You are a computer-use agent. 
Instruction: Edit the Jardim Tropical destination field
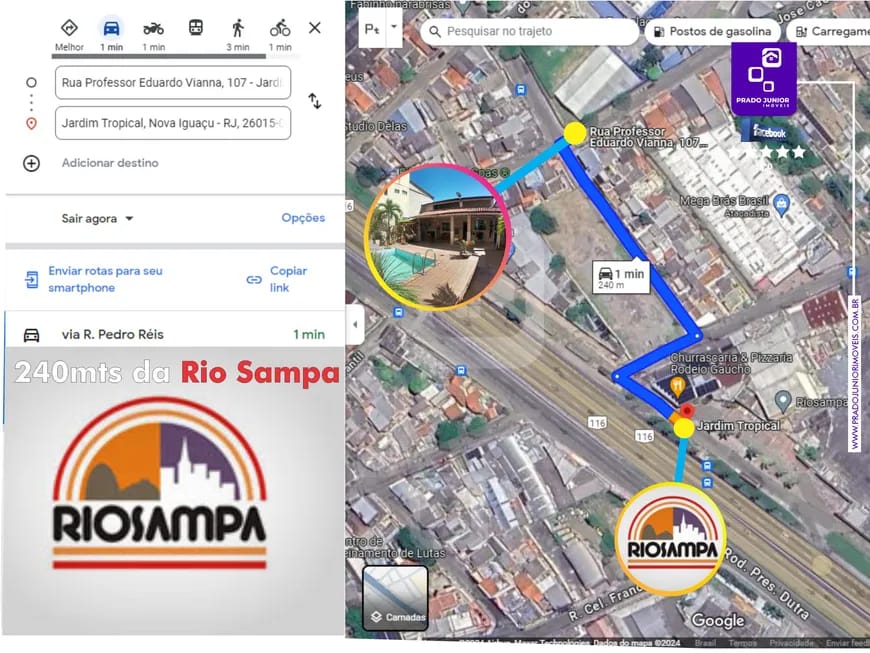[173, 123]
